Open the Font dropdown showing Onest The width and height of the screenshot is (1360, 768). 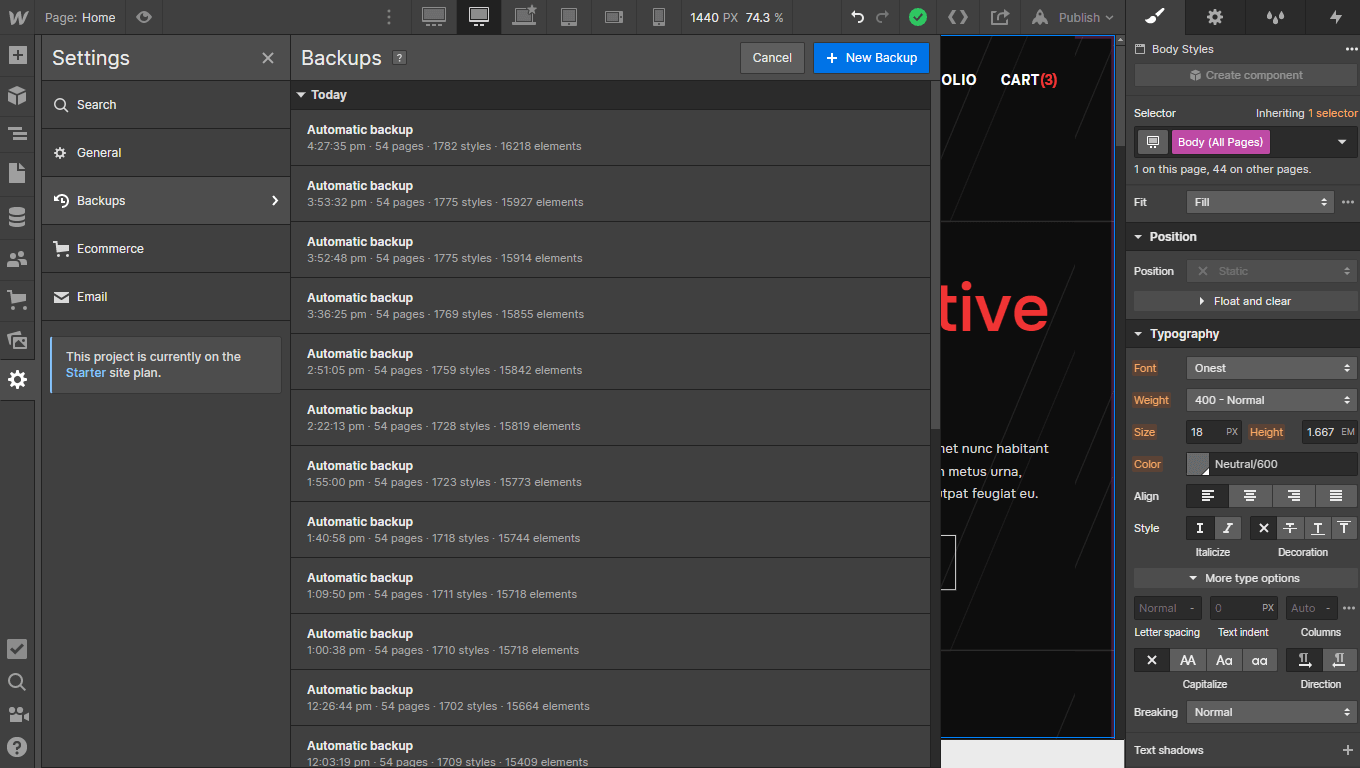(x=1271, y=368)
